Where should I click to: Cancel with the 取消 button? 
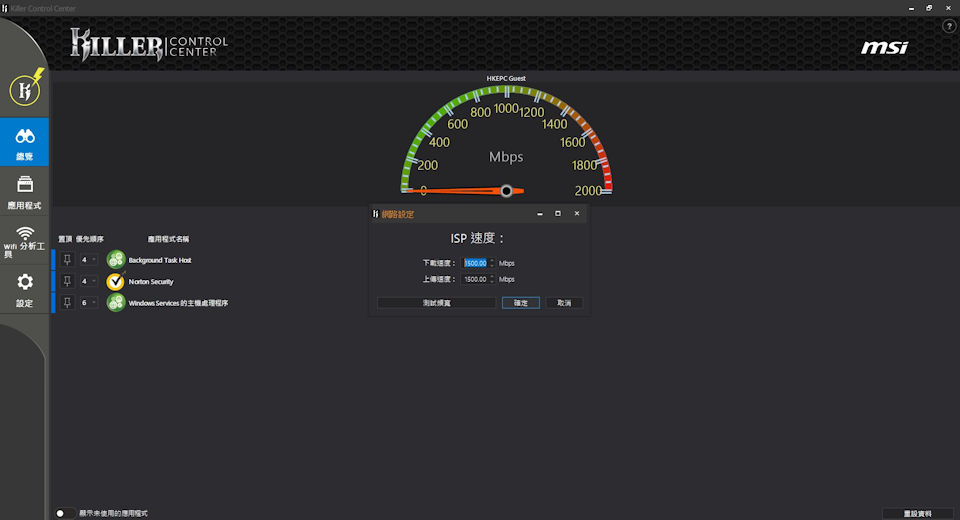(564, 303)
